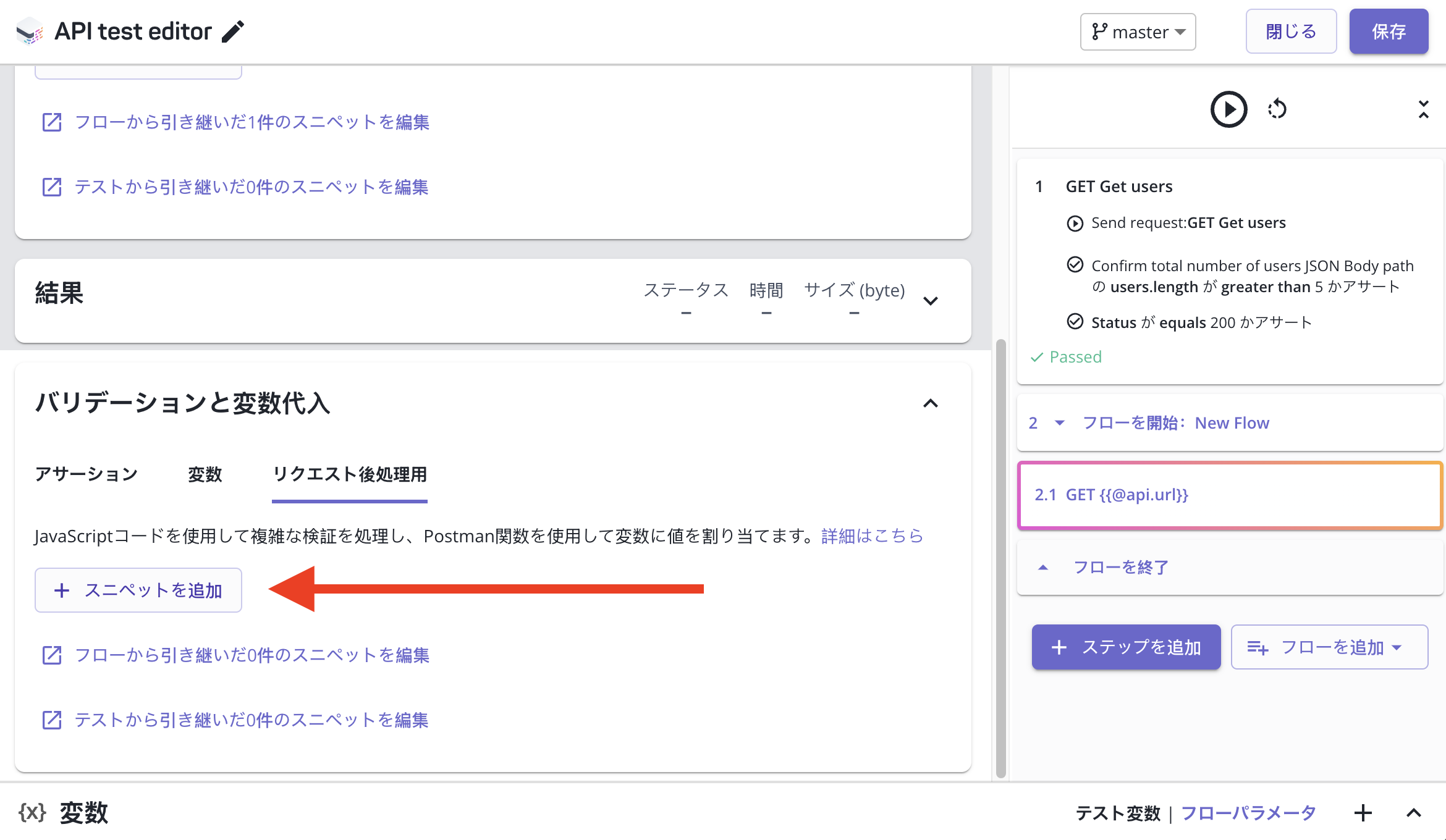The width and height of the screenshot is (1446, 840).
Task: Select step 2.1 GET {{@api.url}}
Action: click(1230, 495)
